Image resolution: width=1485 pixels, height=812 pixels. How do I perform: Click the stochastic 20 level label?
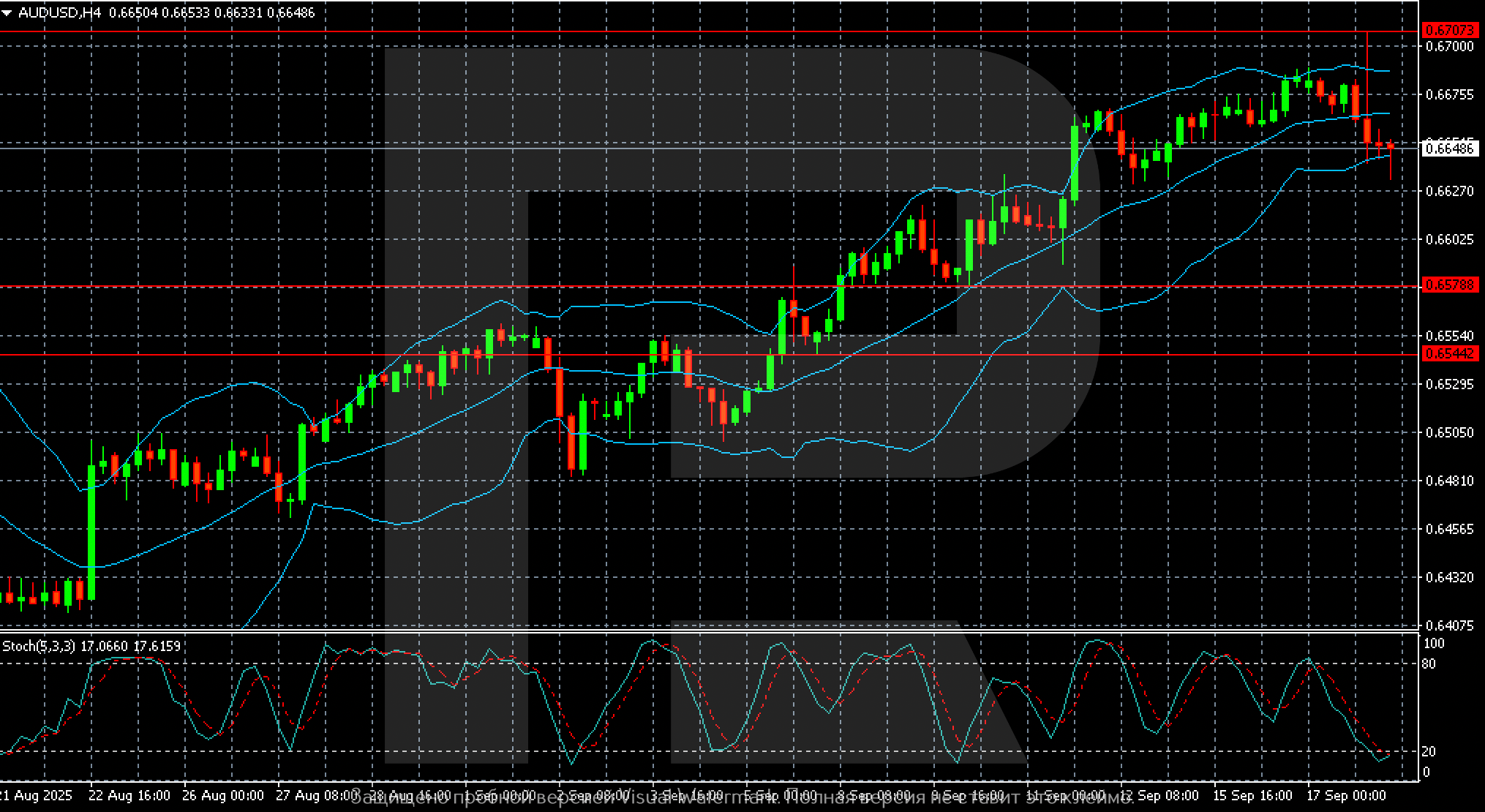[x=1427, y=751]
